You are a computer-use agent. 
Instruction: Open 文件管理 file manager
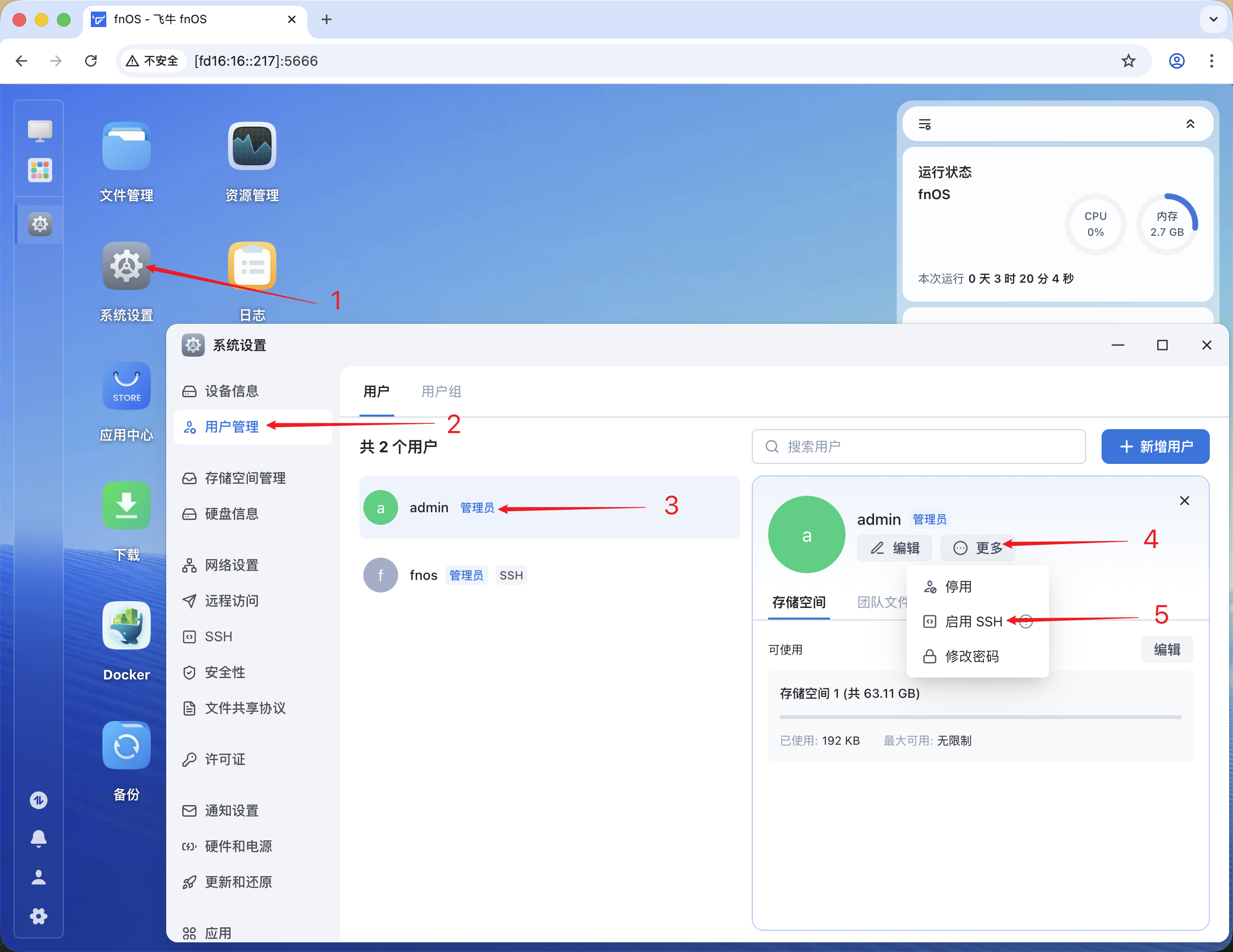126,146
